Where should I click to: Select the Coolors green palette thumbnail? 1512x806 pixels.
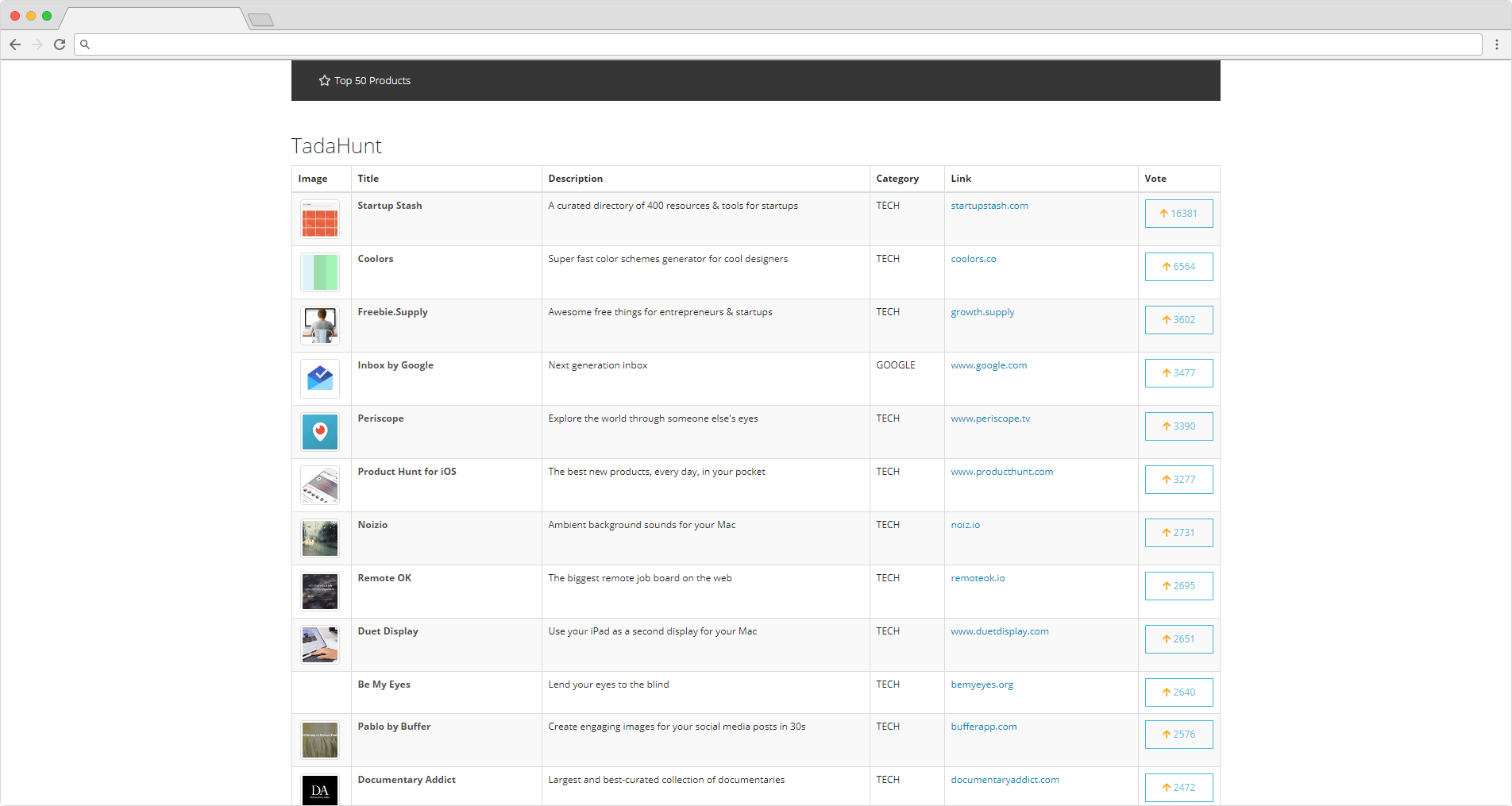point(320,272)
